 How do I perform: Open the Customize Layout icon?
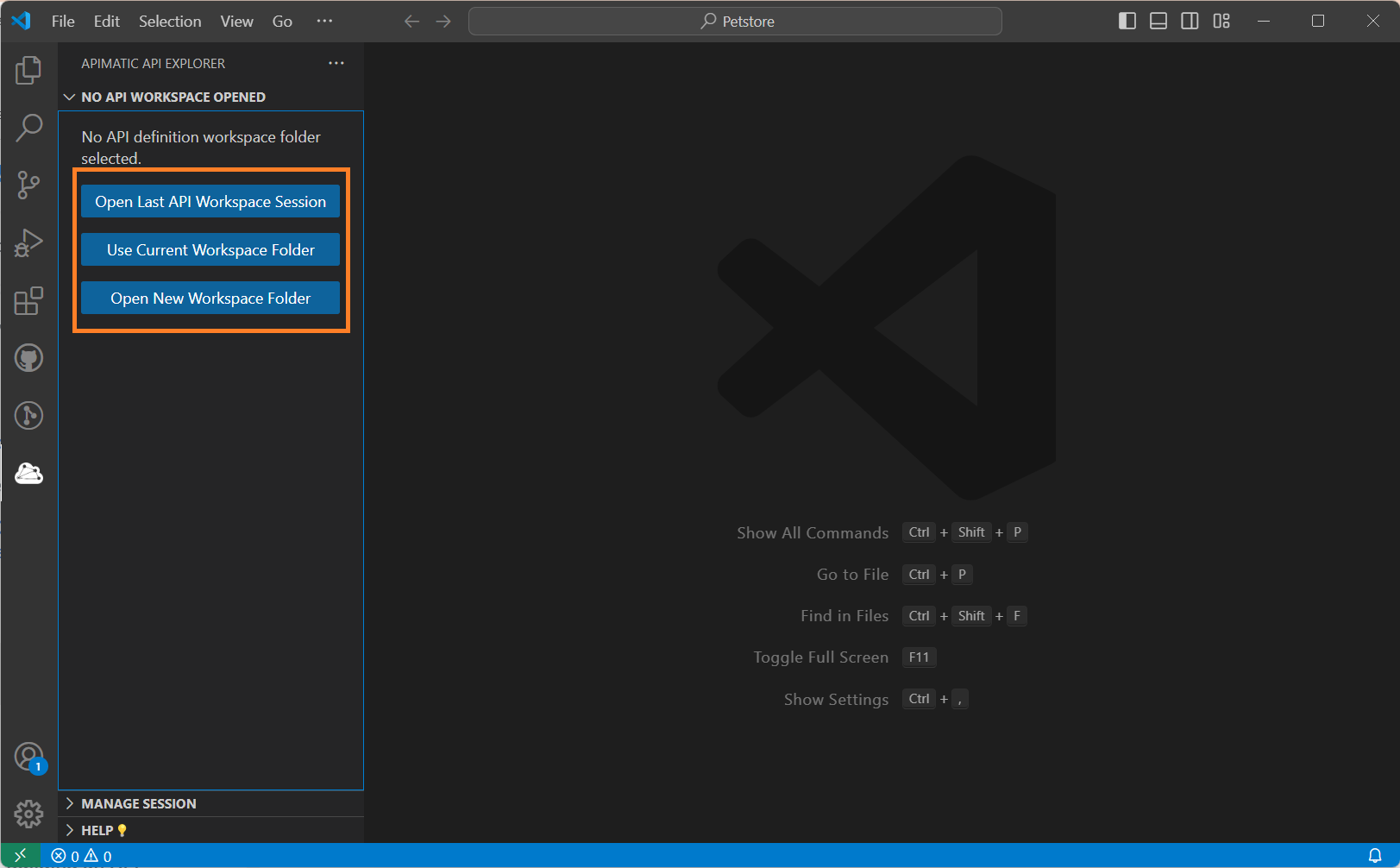click(1221, 21)
